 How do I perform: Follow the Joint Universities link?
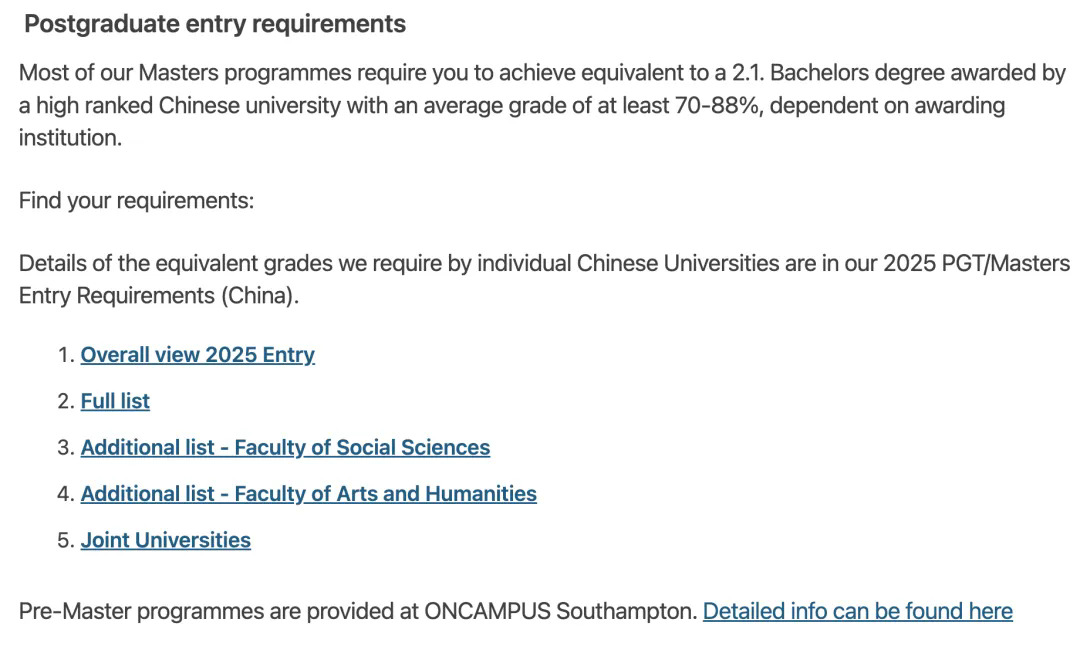tap(165, 540)
